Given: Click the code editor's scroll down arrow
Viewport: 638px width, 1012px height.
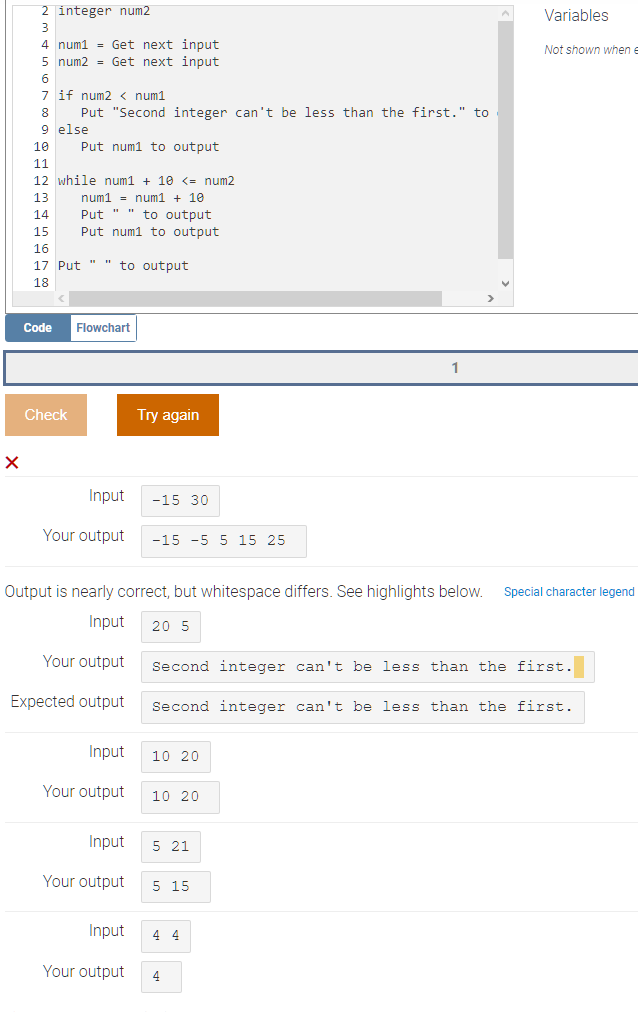Looking at the screenshot, I should coord(506,283).
